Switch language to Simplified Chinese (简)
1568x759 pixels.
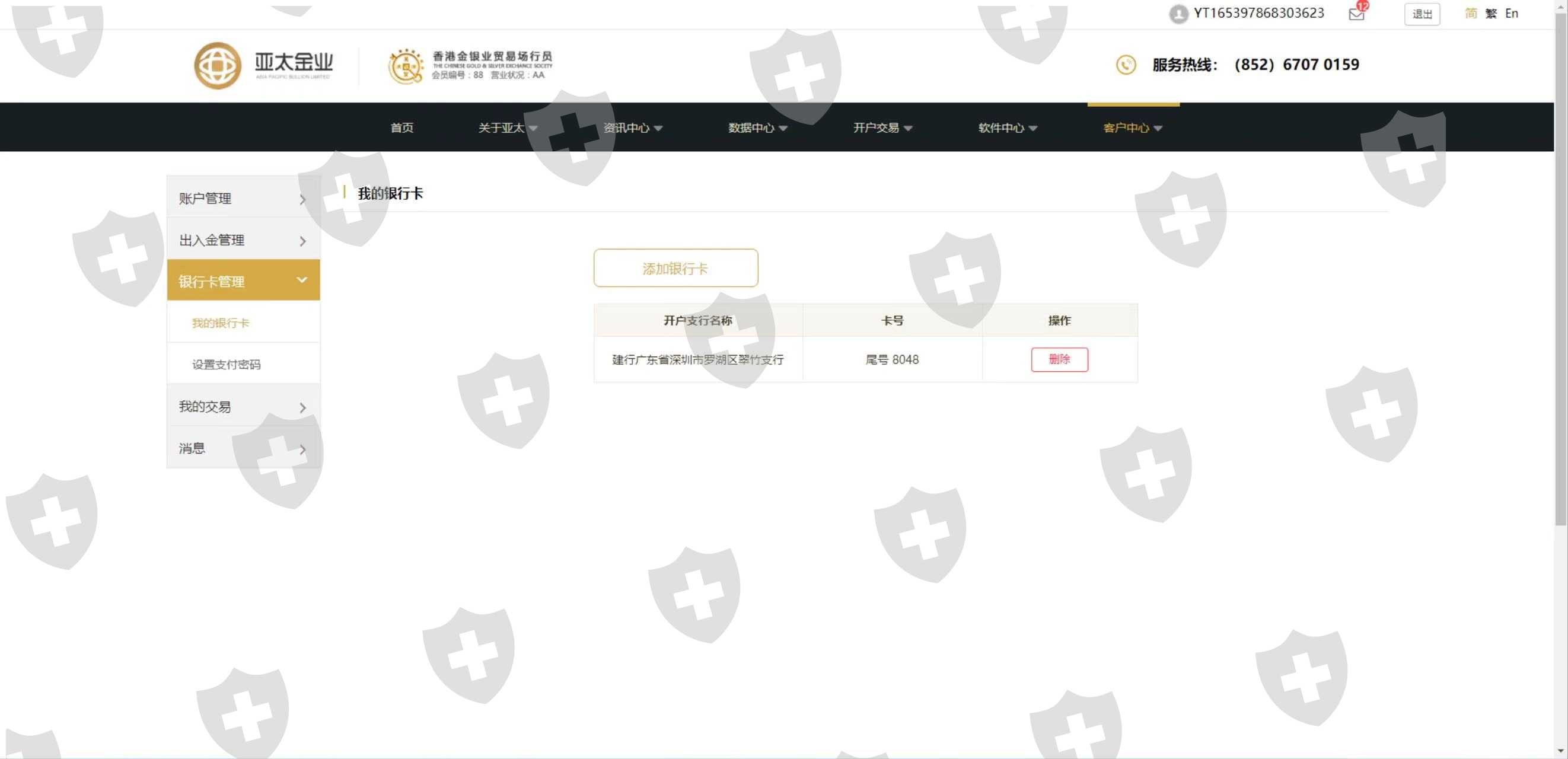point(1471,14)
